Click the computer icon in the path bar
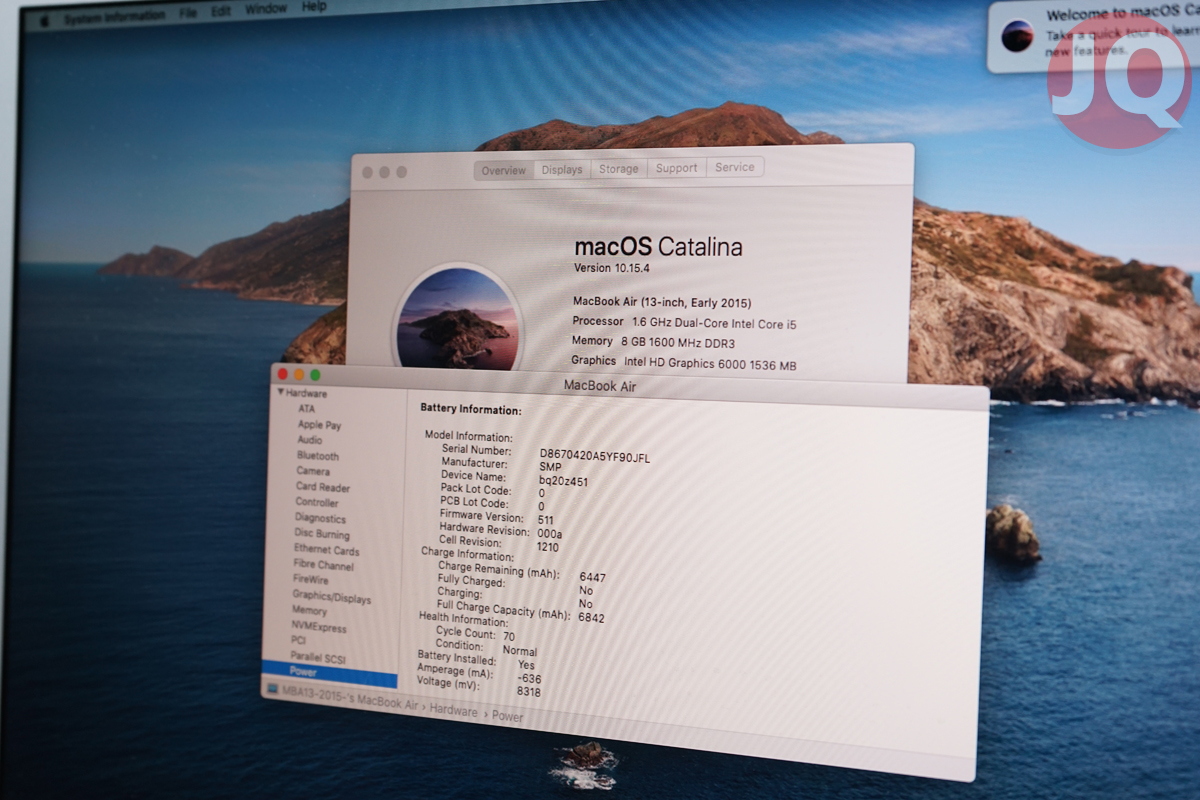Viewport: 1200px width, 800px height. tap(270, 689)
